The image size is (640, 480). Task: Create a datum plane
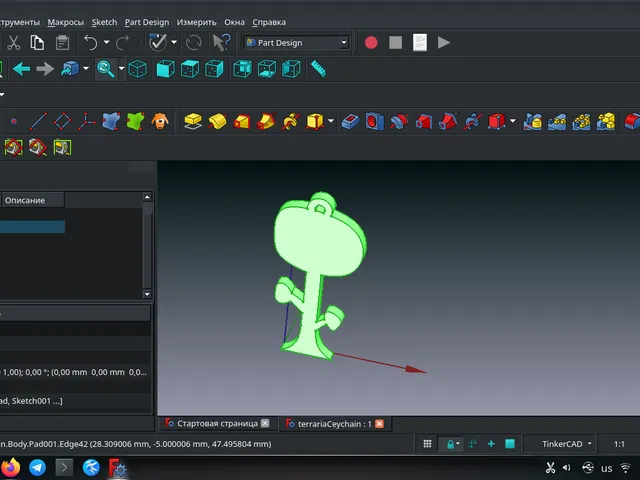coord(62,121)
